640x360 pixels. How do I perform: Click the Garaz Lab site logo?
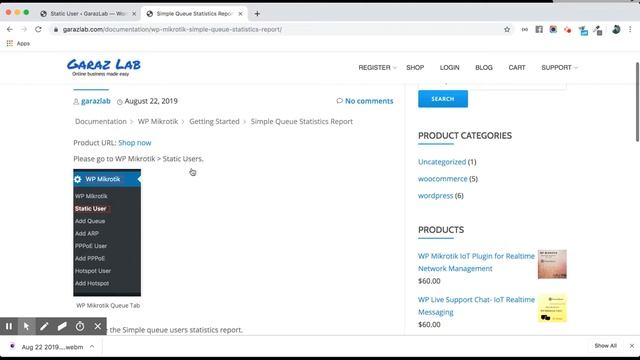104,67
